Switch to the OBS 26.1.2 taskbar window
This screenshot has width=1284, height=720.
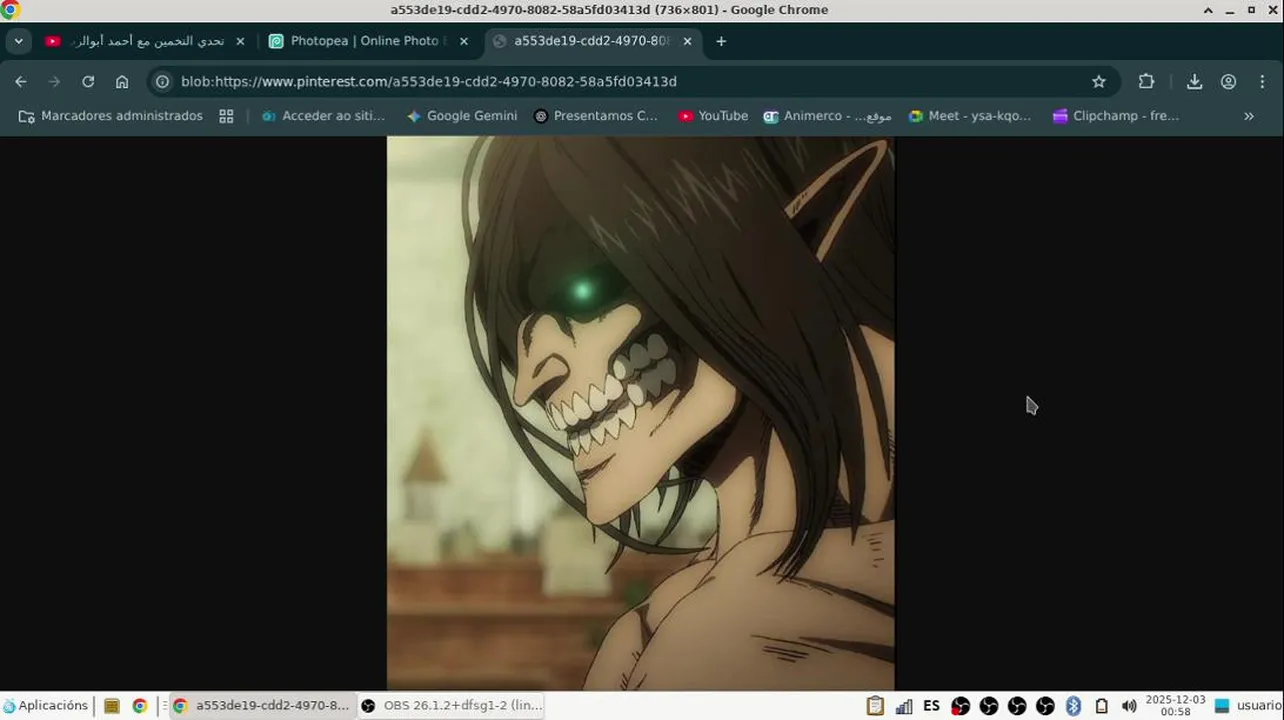point(452,706)
